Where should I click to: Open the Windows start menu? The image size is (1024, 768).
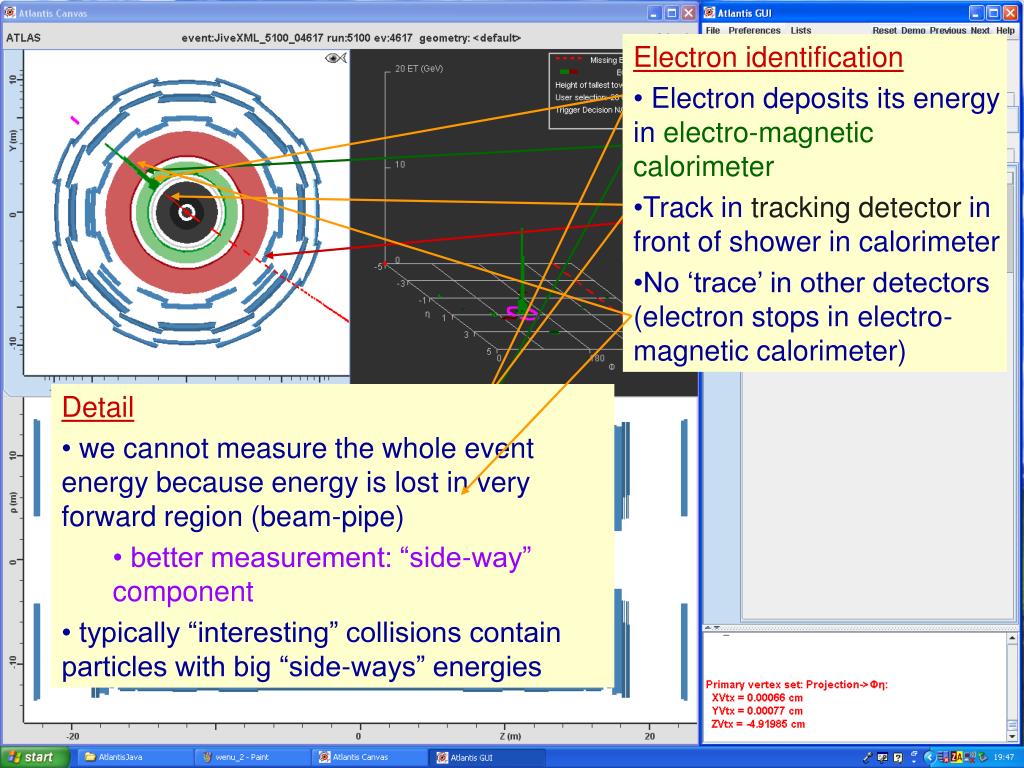pyautogui.click(x=35, y=757)
